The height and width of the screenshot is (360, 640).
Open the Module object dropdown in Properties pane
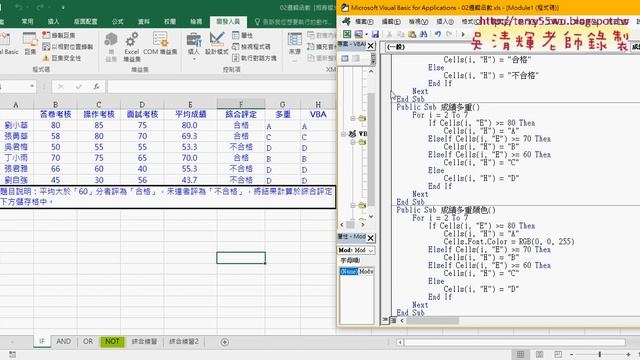[356, 250]
